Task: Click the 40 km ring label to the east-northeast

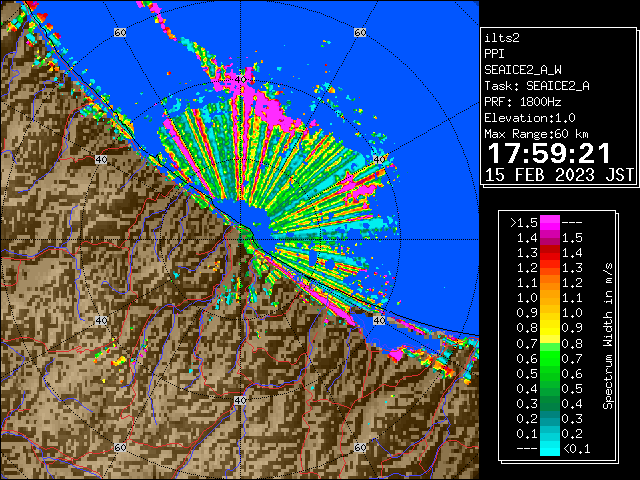Action: (x=379, y=159)
